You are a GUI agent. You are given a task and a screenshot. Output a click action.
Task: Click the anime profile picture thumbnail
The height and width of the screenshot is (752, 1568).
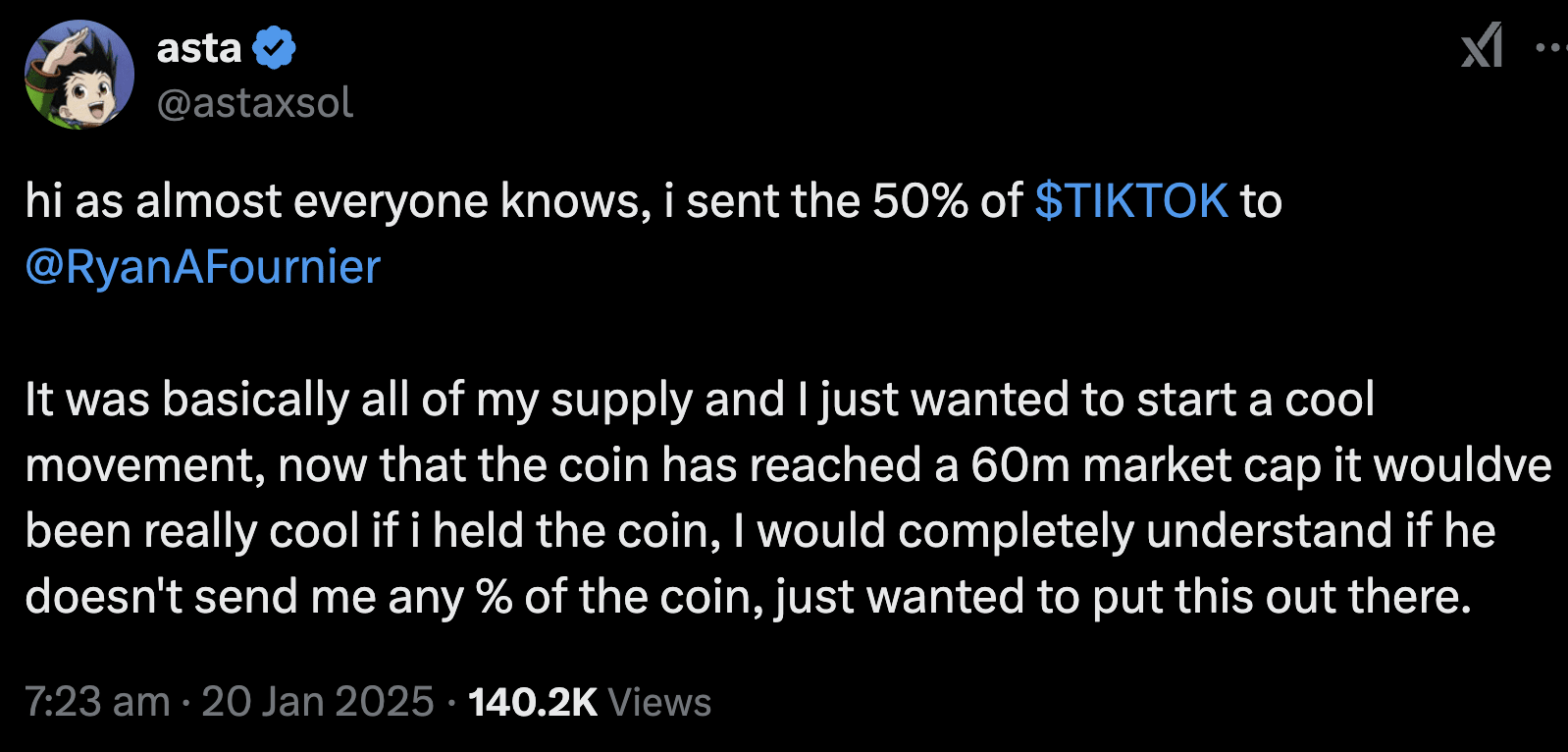(x=80, y=74)
